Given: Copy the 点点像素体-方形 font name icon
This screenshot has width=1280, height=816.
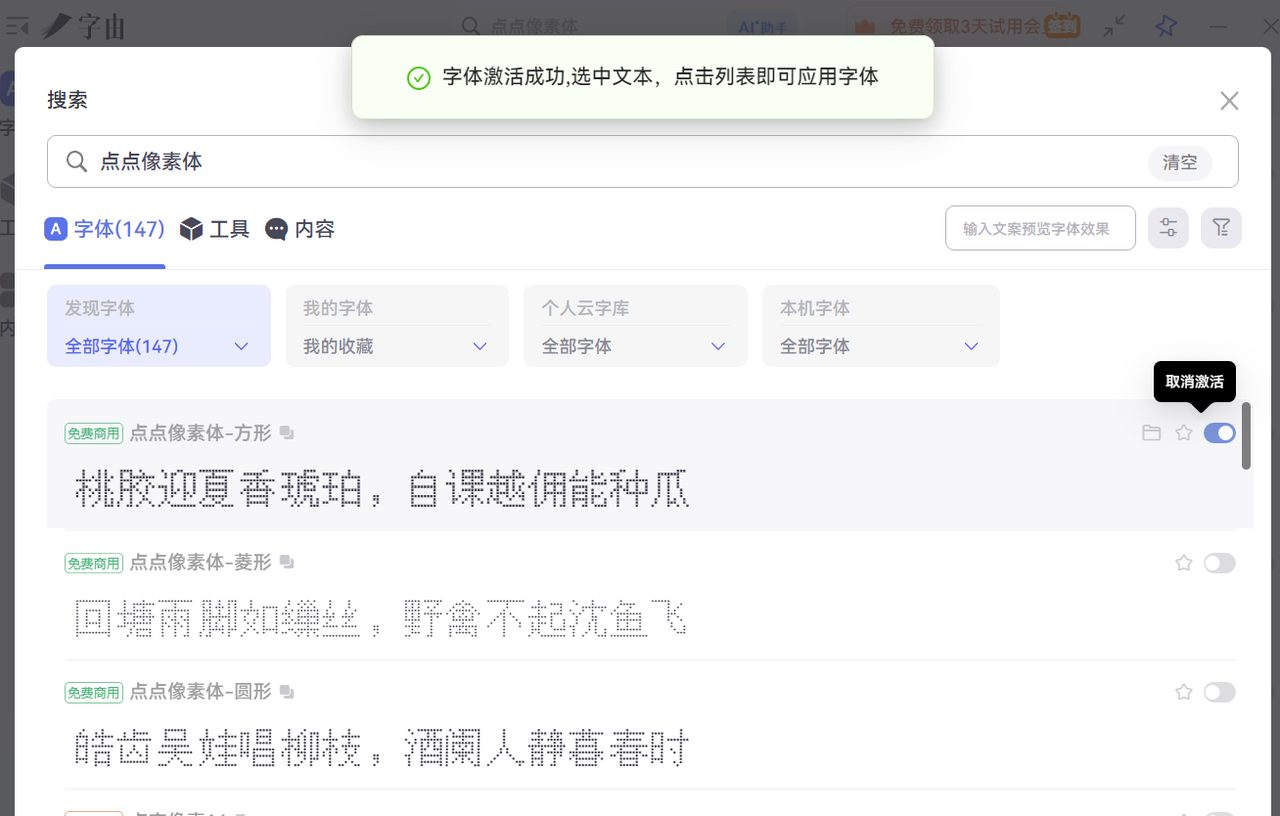Looking at the screenshot, I should (x=287, y=433).
